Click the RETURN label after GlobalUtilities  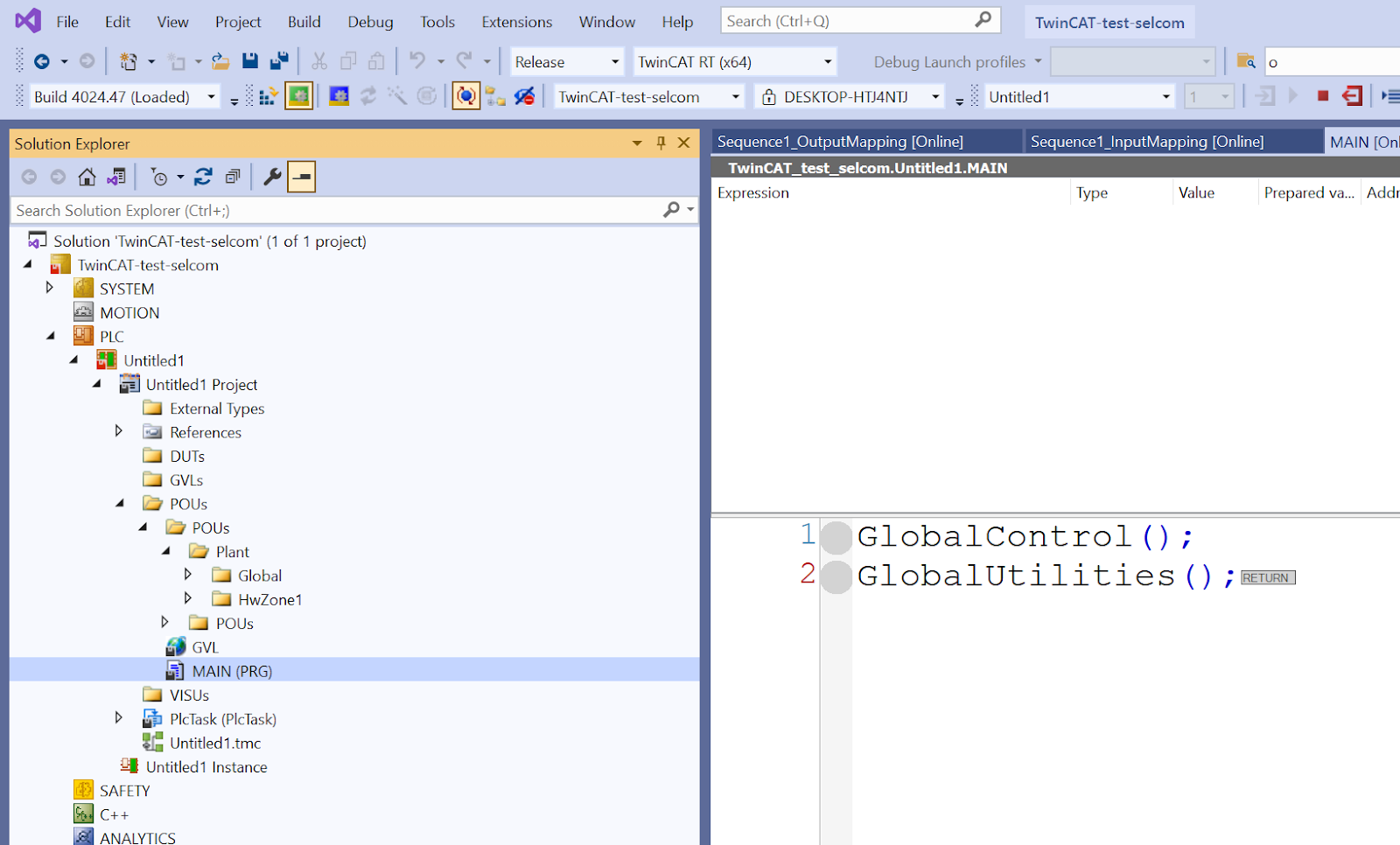click(1268, 578)
